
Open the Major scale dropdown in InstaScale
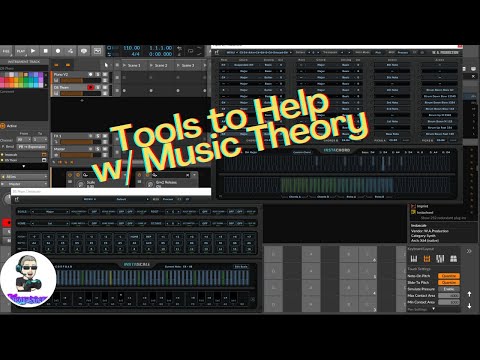click(50, 212)
